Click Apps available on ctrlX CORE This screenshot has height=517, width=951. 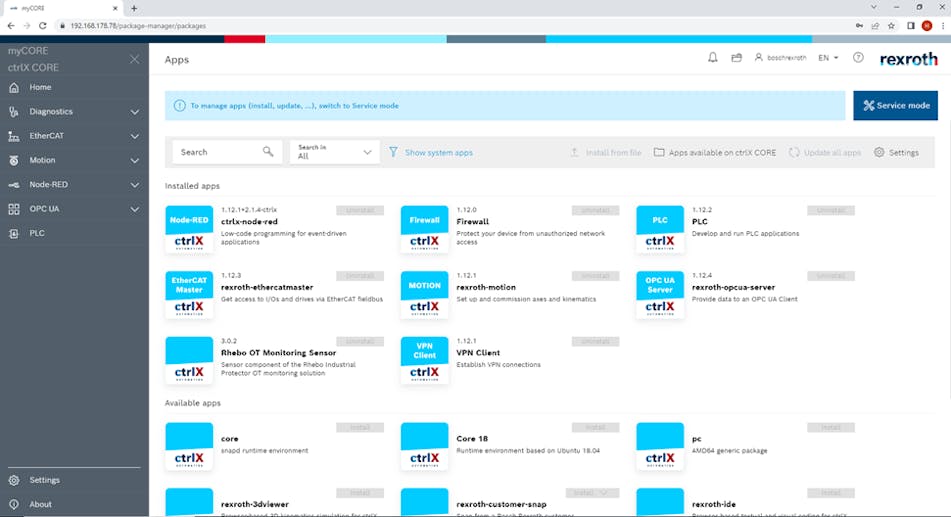(x=715, y=152)
